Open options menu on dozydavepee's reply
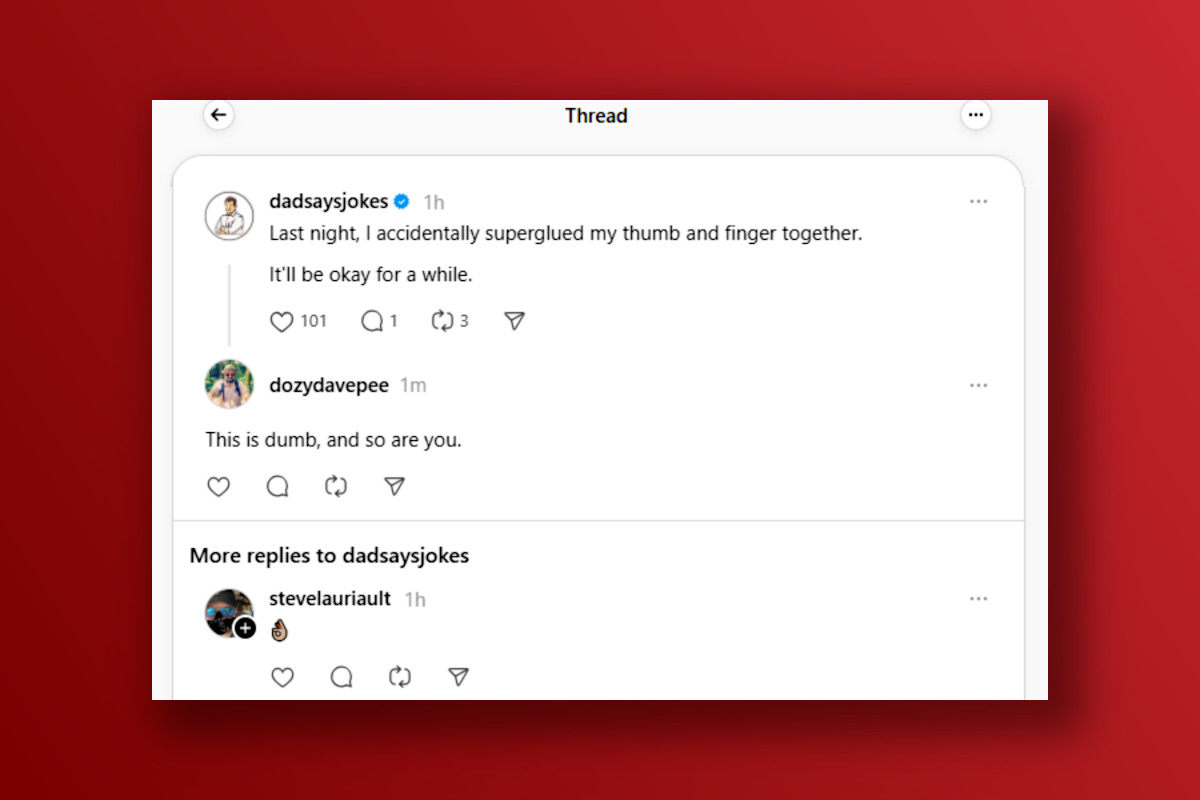1200x800 pixels. pyautogui.click(x=978, y=385)
